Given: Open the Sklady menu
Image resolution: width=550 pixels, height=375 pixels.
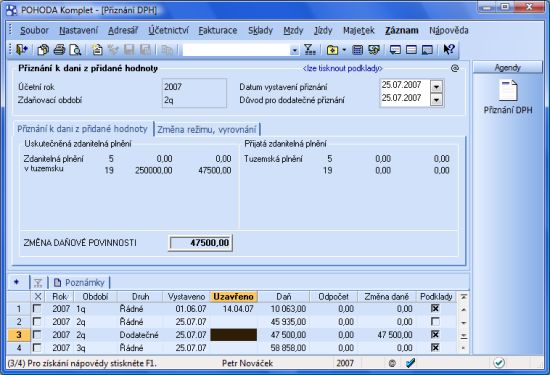Looking at the screenshot, I should pos(260,31).
